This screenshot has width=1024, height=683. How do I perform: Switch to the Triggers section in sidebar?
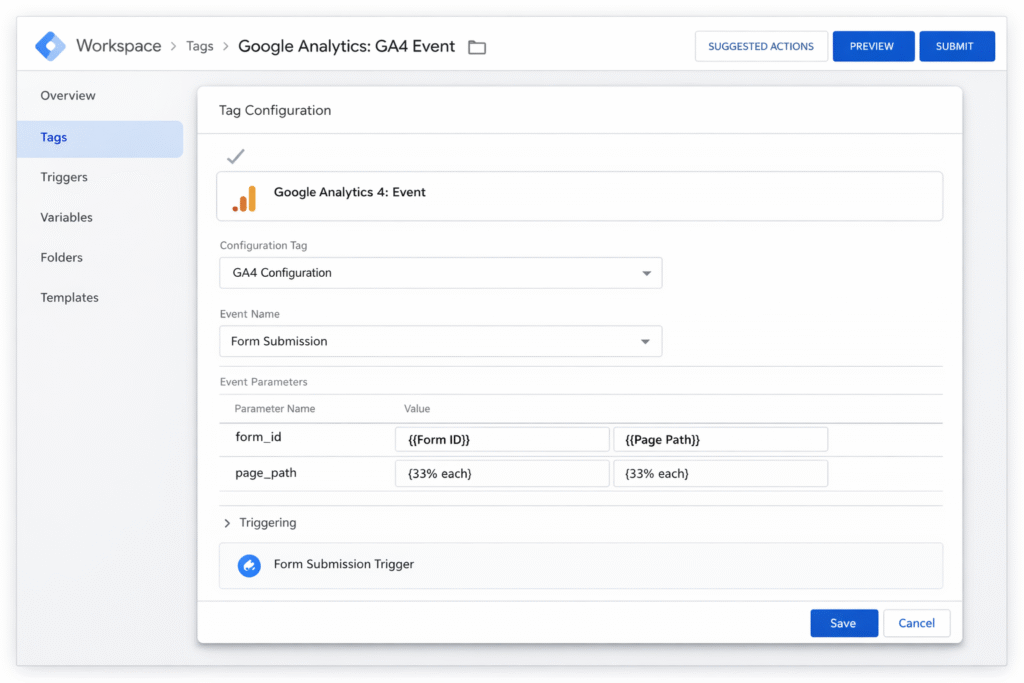coord(63,177)
